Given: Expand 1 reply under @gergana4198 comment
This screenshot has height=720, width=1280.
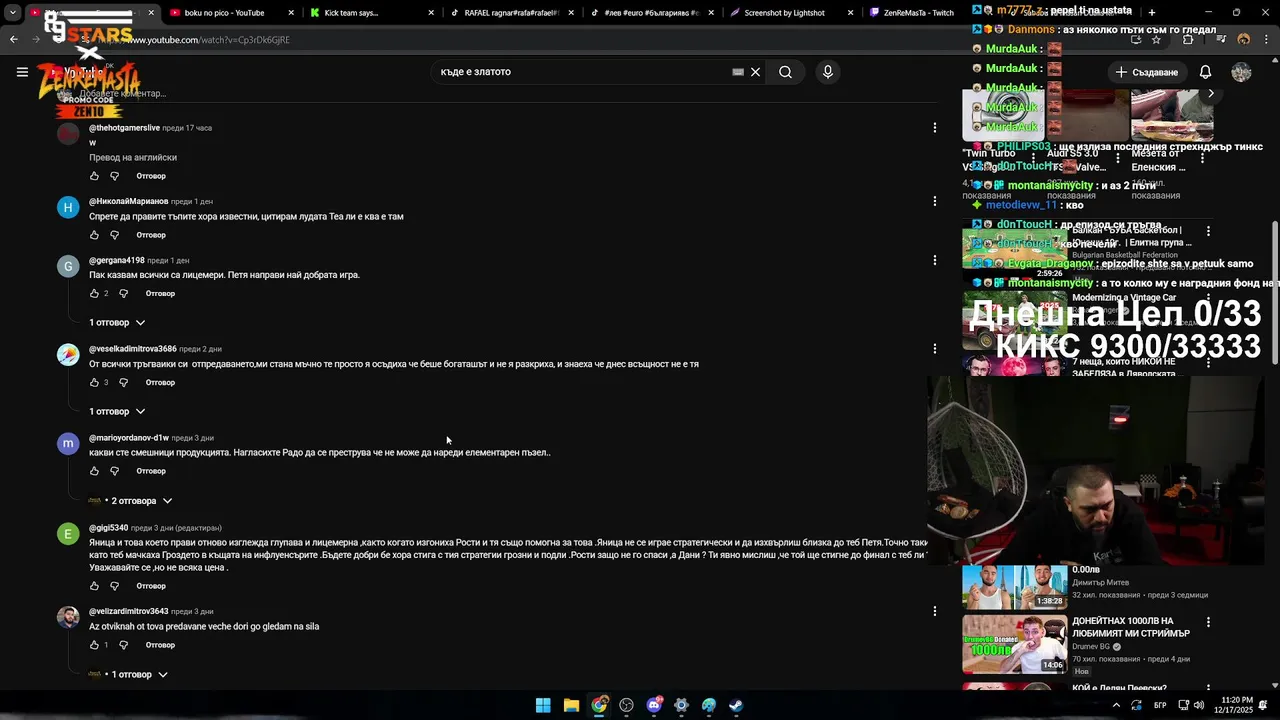Looking at the screenshot, I should pos(117,323).
